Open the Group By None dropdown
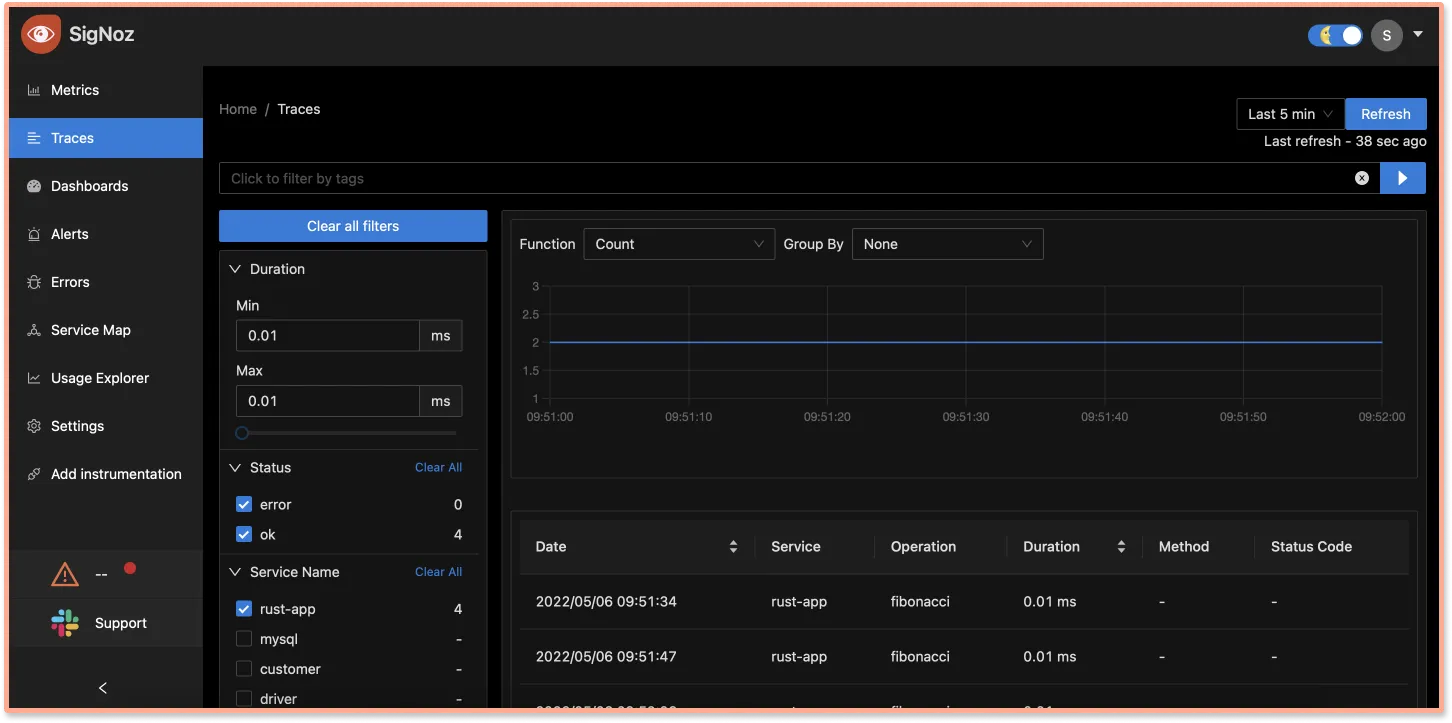The width and height of the screenshot is (1452, 723). [x=947, y=244]
